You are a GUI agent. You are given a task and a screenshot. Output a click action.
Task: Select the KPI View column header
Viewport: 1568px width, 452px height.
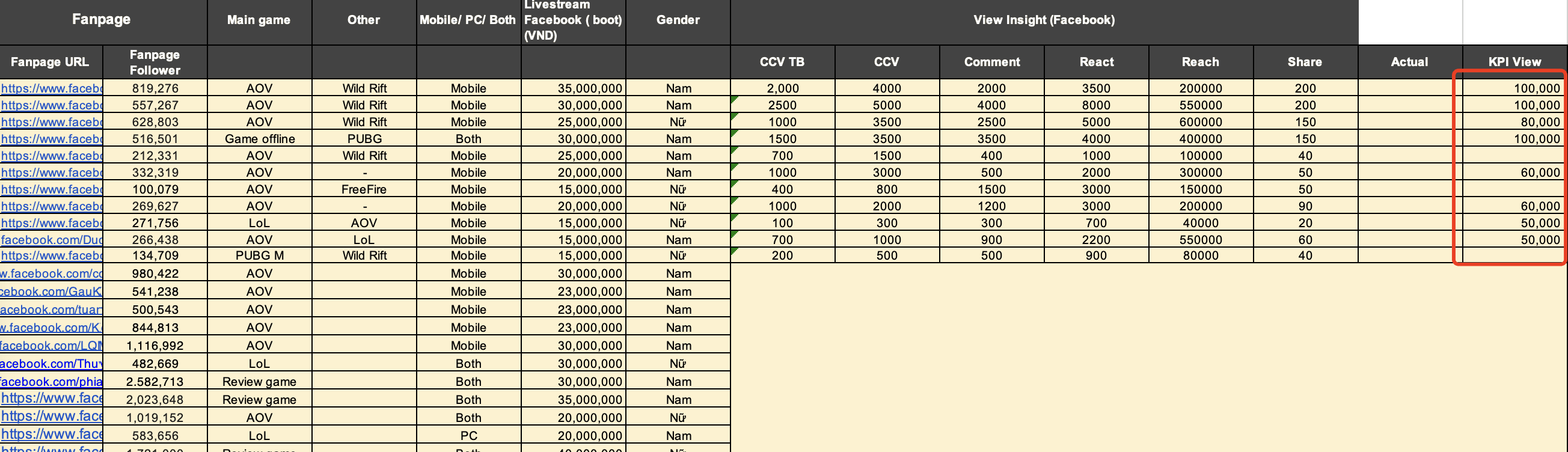(1515, 62)
